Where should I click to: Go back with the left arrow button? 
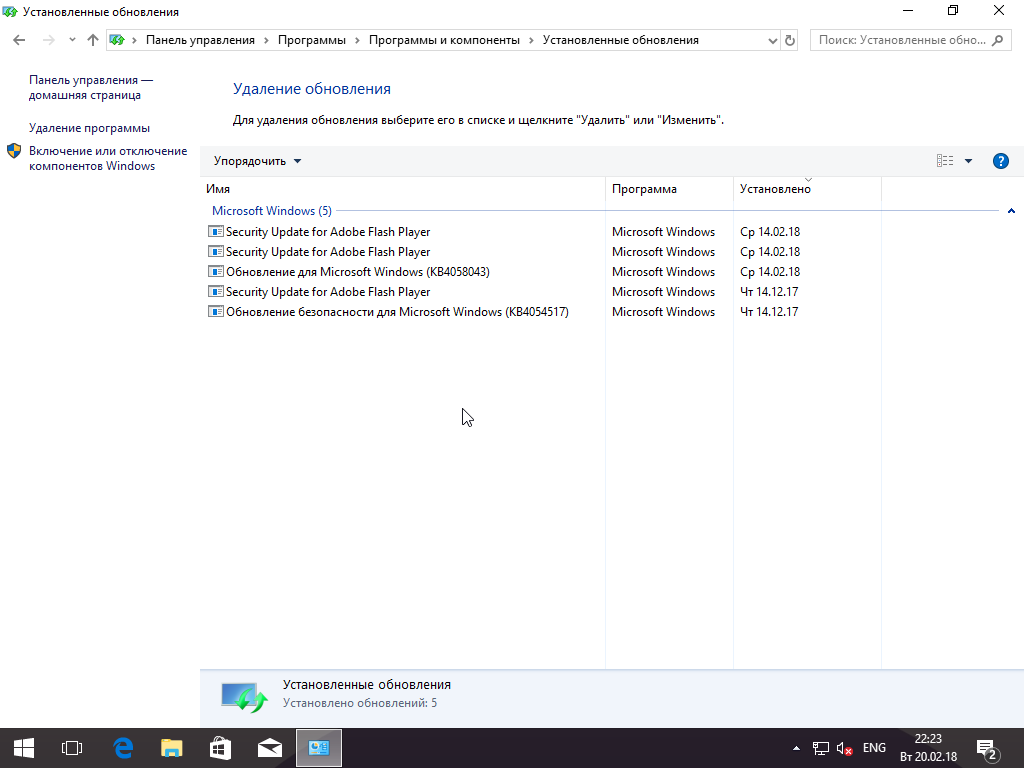[19, 40]
